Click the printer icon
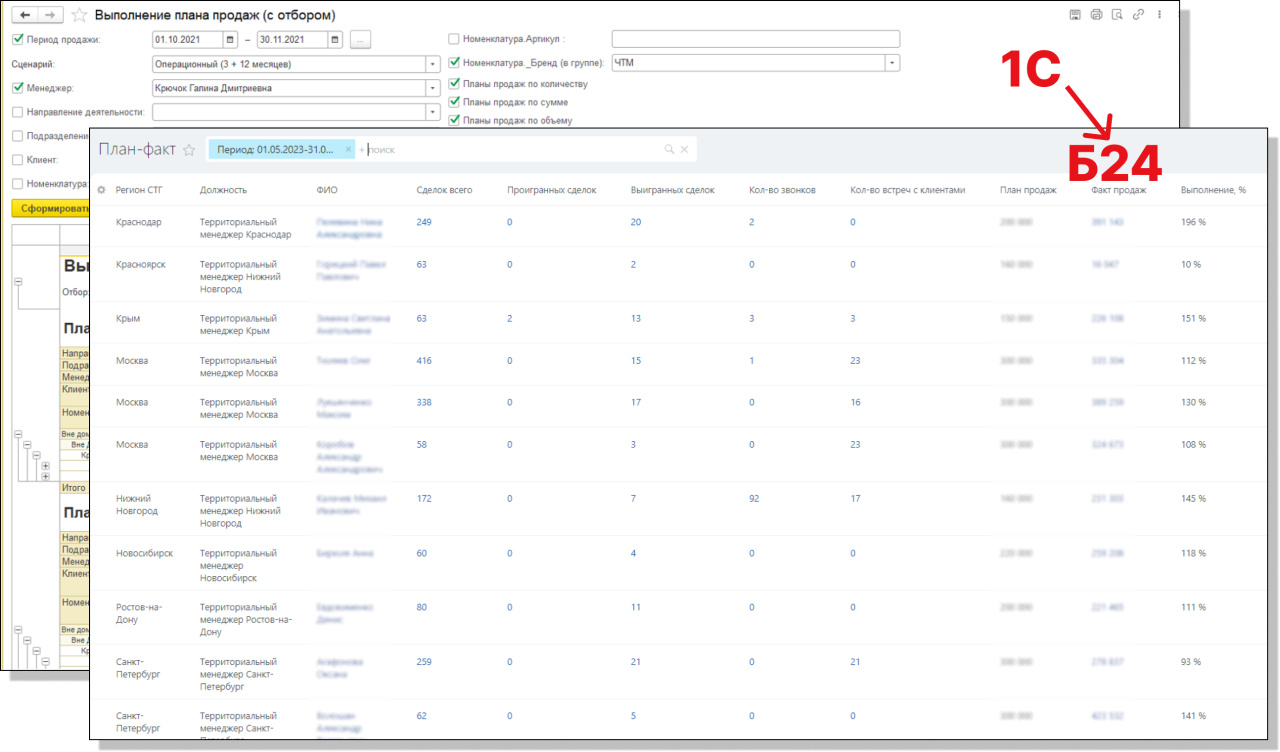 click(1096, 15)
